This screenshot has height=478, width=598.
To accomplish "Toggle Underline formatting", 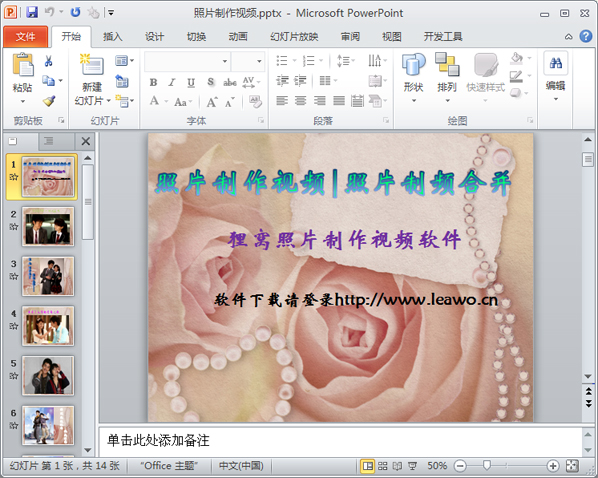I will [191, 82].
